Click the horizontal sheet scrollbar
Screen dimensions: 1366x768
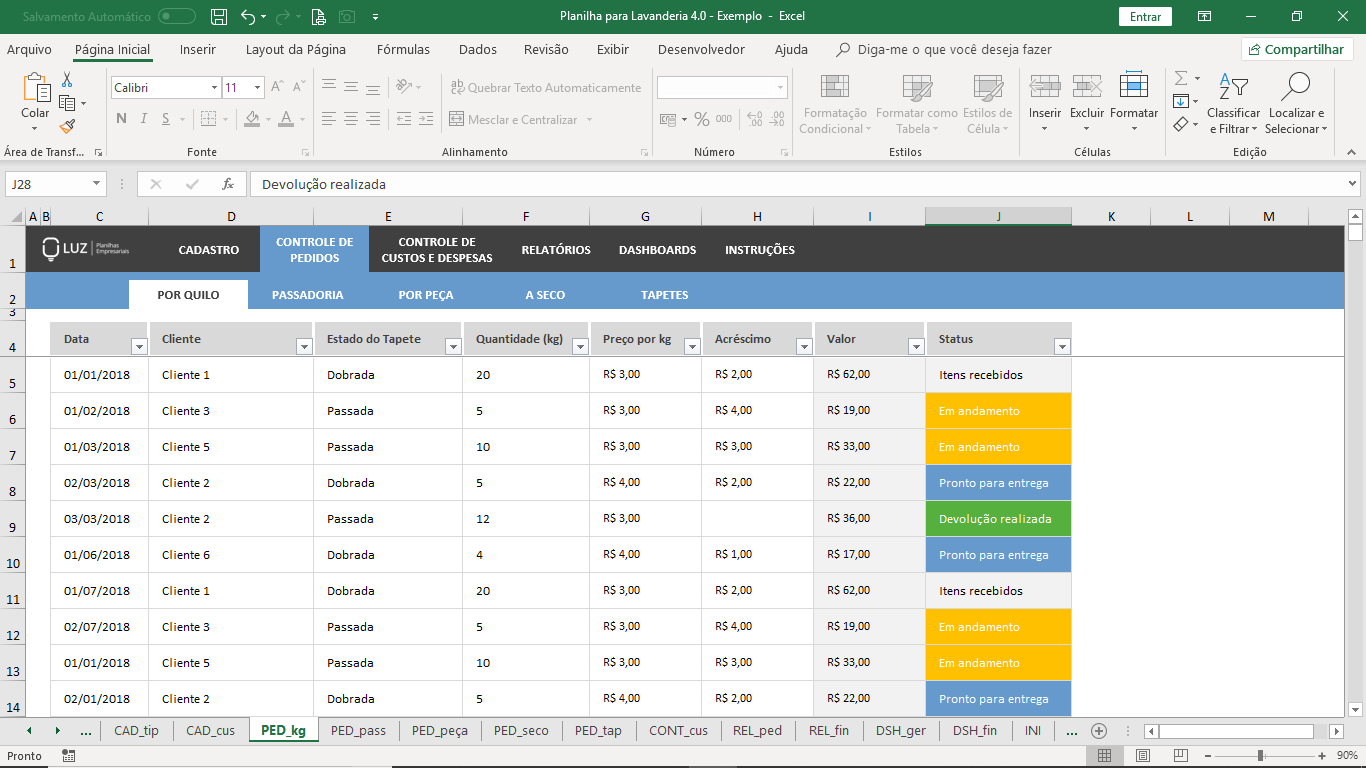coord(1236,731)
